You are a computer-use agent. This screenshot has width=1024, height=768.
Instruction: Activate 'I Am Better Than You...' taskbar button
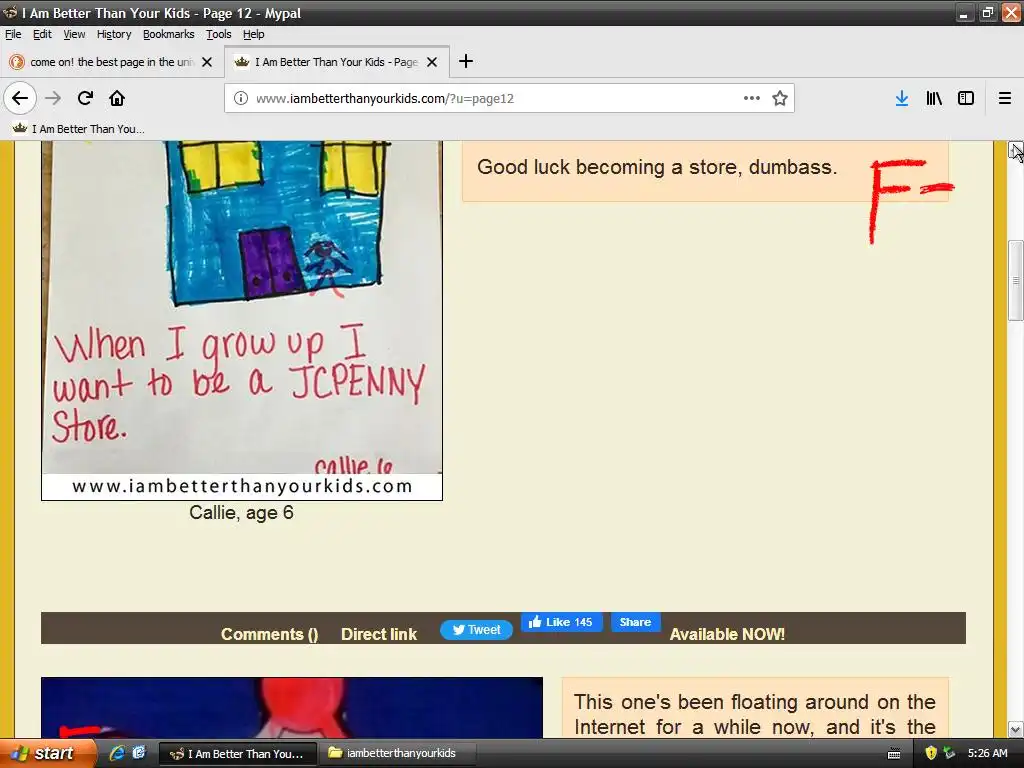click(x=238, y=754)
